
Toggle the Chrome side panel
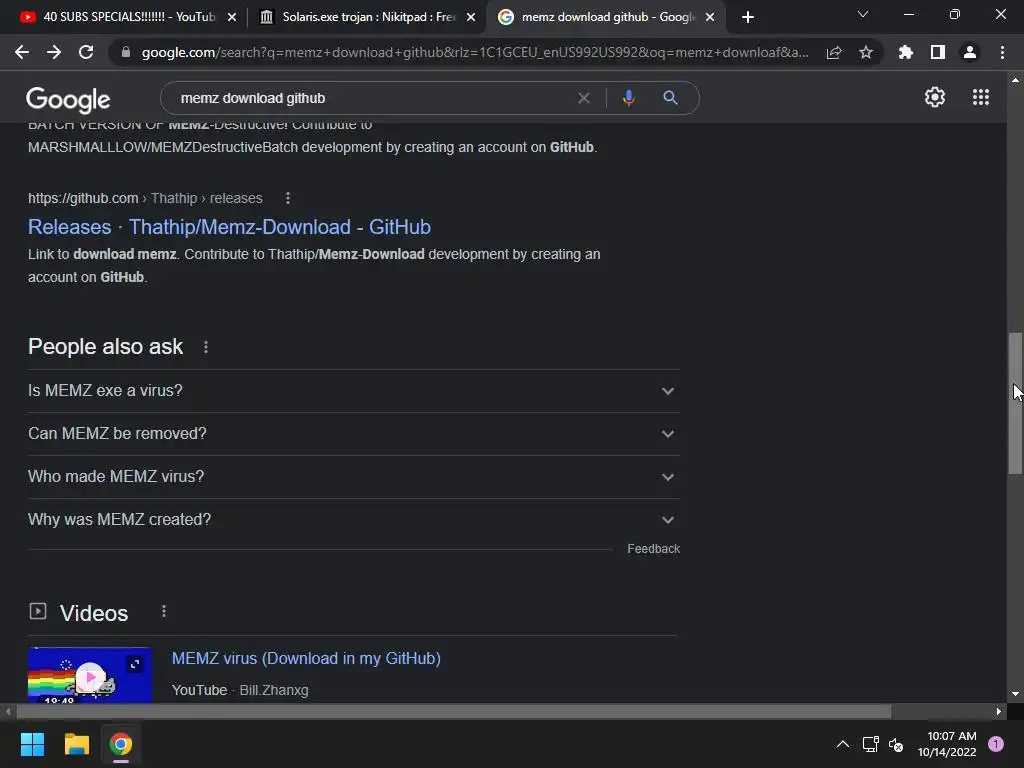pyautogui.click(x=938, y=52)
